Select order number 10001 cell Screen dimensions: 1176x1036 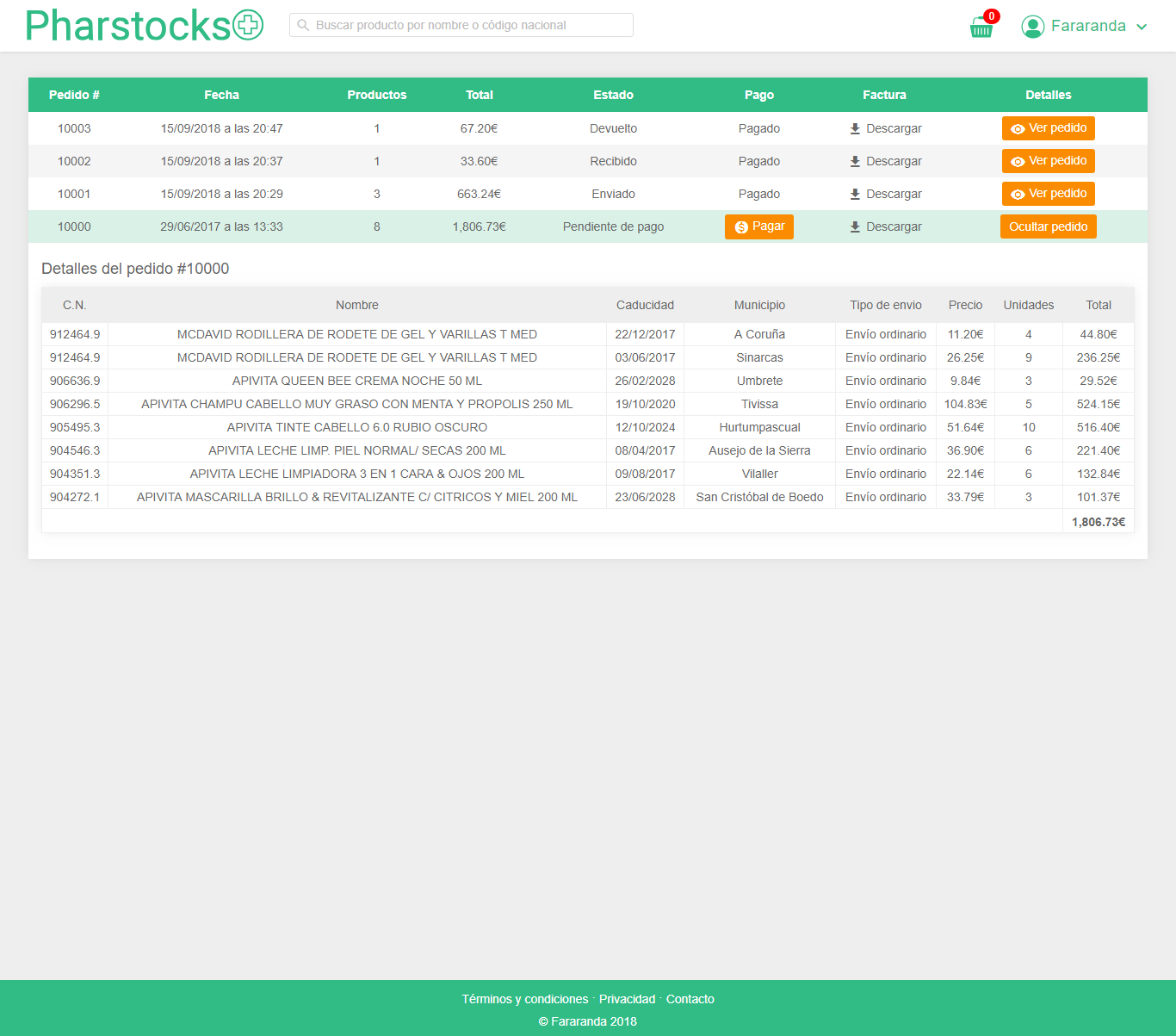pyautogui.click(x=74, y=194)
